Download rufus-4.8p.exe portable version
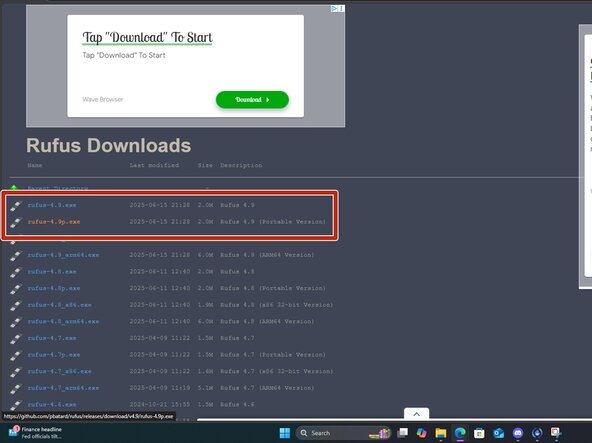The width and height of the screenshot is (592, 443). [54, 288]
